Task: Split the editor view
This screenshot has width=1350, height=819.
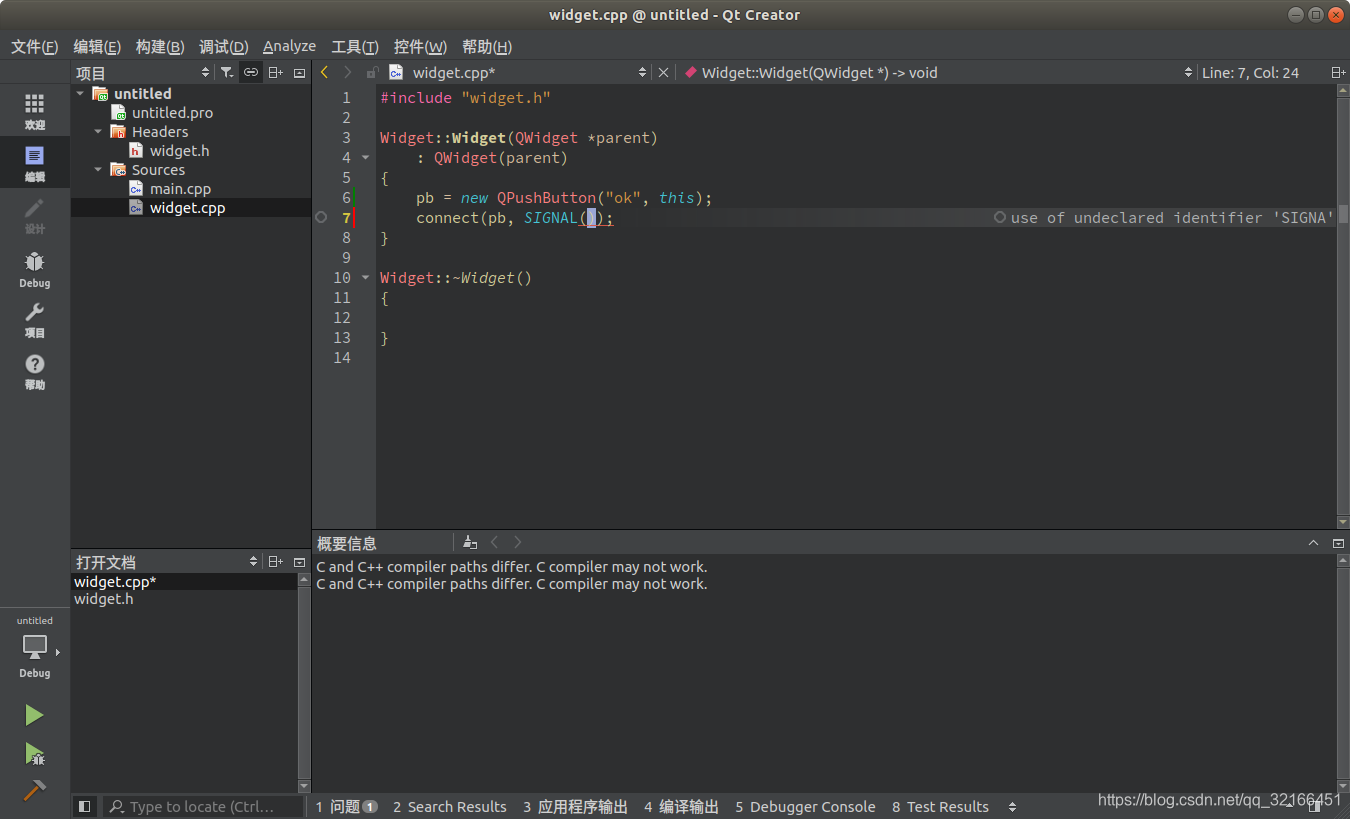Action: [1337, 72]
